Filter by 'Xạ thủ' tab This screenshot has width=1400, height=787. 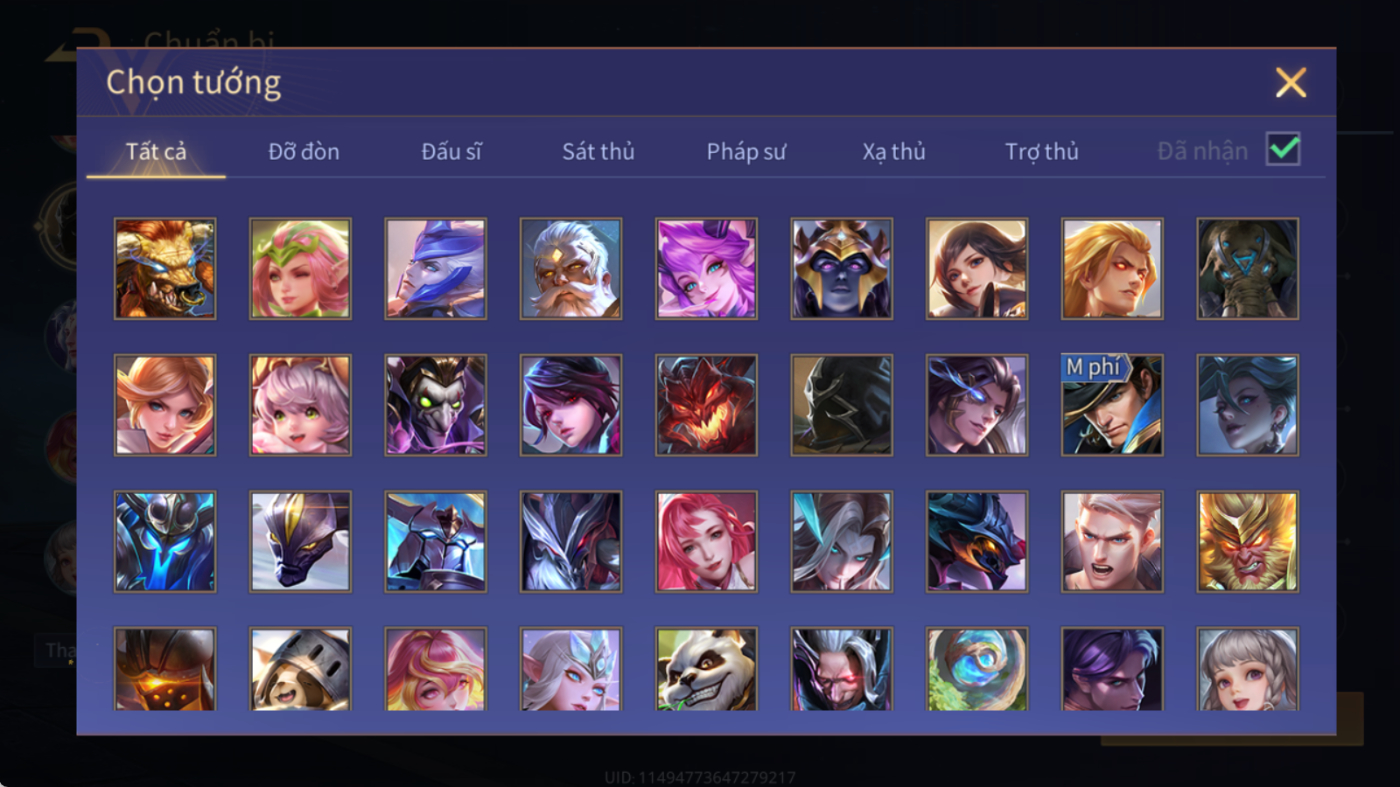894,152
